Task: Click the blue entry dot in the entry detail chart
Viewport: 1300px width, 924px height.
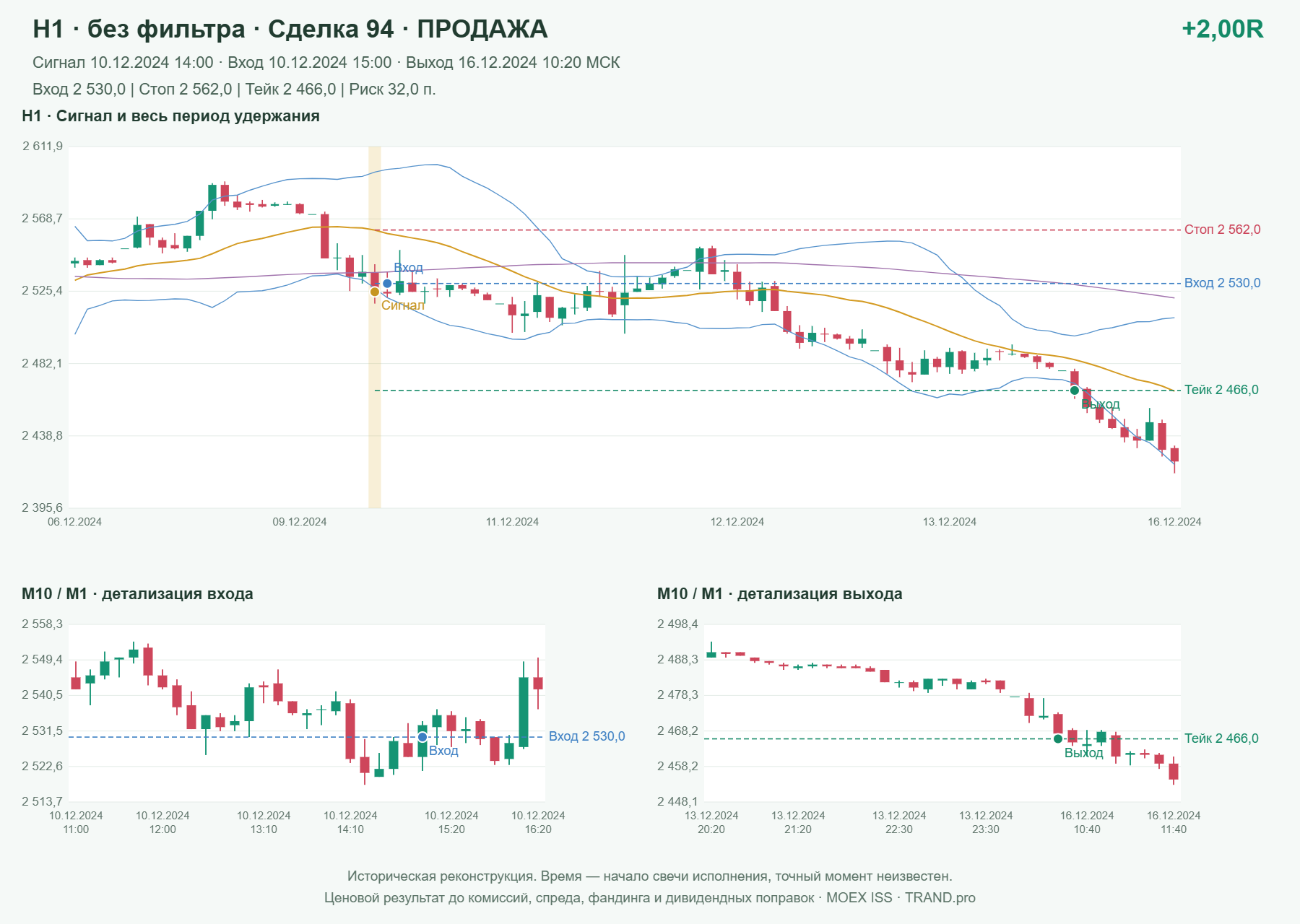Action: pos(422,737)
